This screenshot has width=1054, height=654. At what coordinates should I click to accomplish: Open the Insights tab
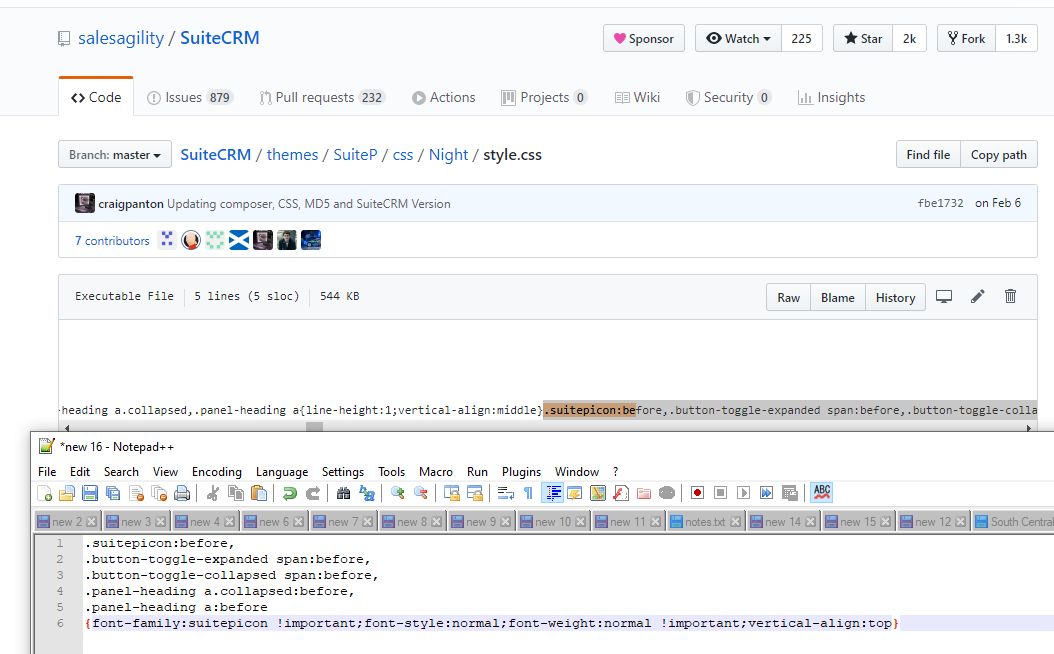pyautogui.click(x=832, y=97)
